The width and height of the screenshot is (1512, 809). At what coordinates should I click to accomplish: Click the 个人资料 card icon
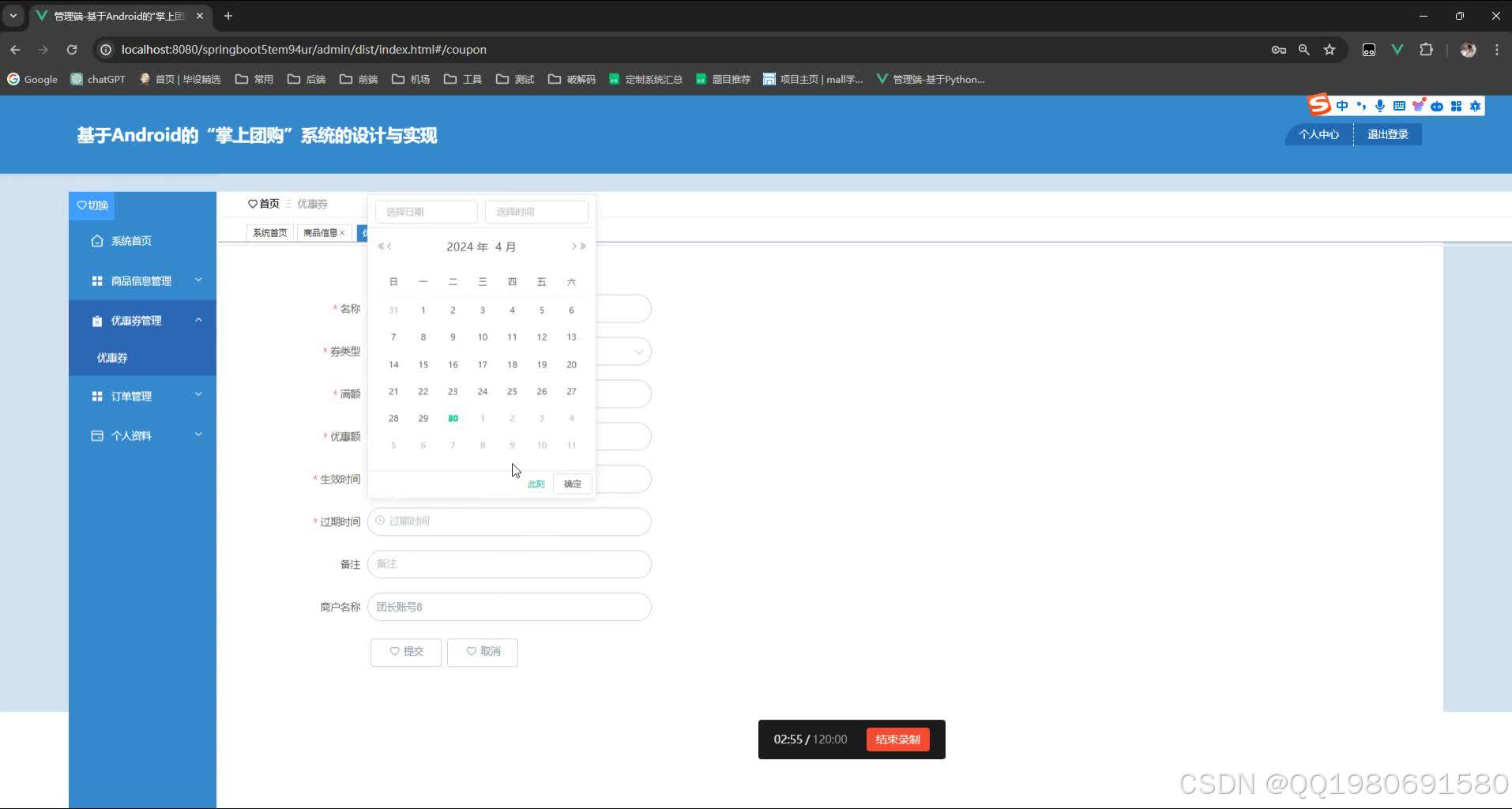click(x=97, y=436)
